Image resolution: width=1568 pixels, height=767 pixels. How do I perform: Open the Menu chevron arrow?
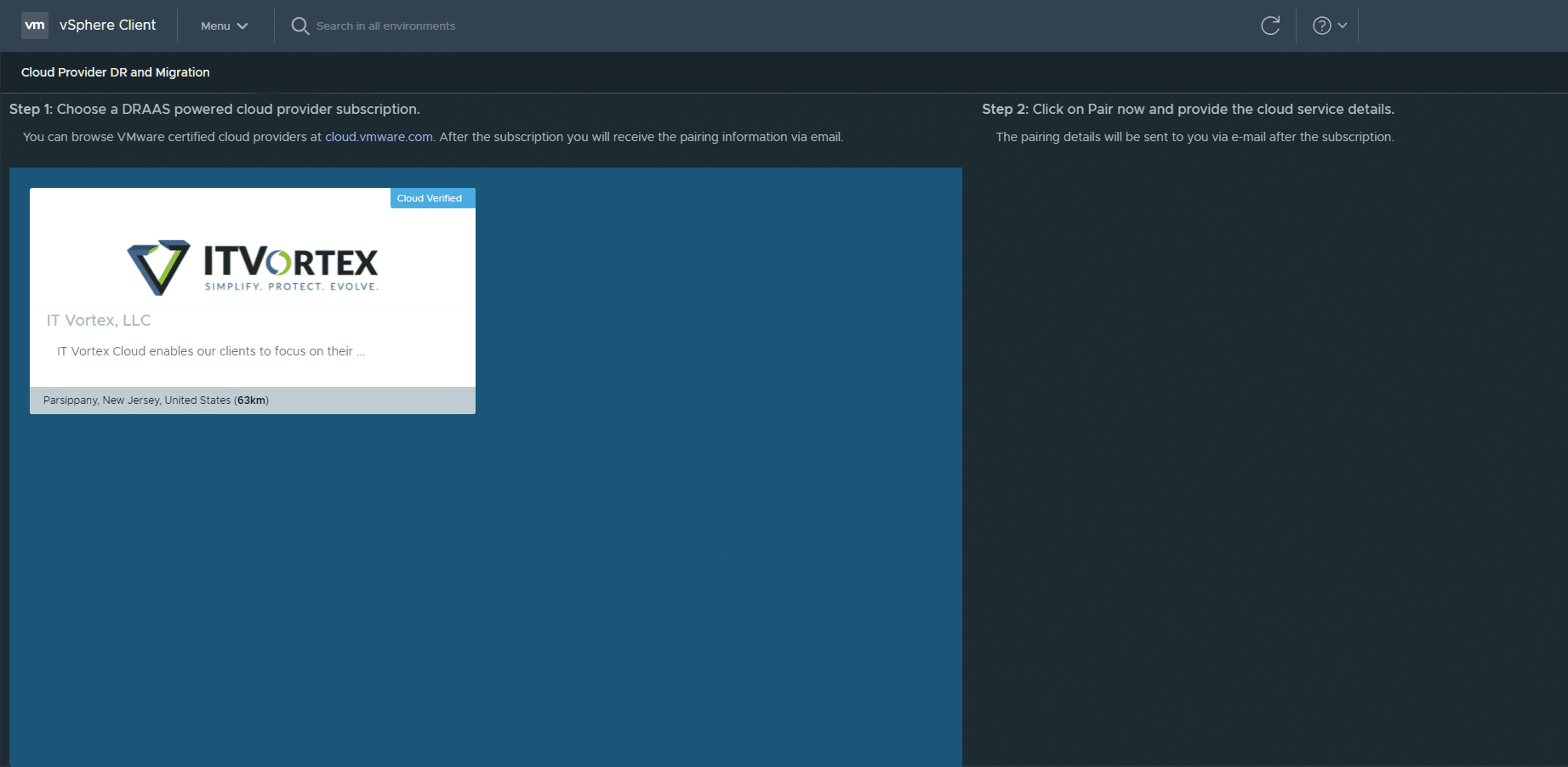(242, 26)
